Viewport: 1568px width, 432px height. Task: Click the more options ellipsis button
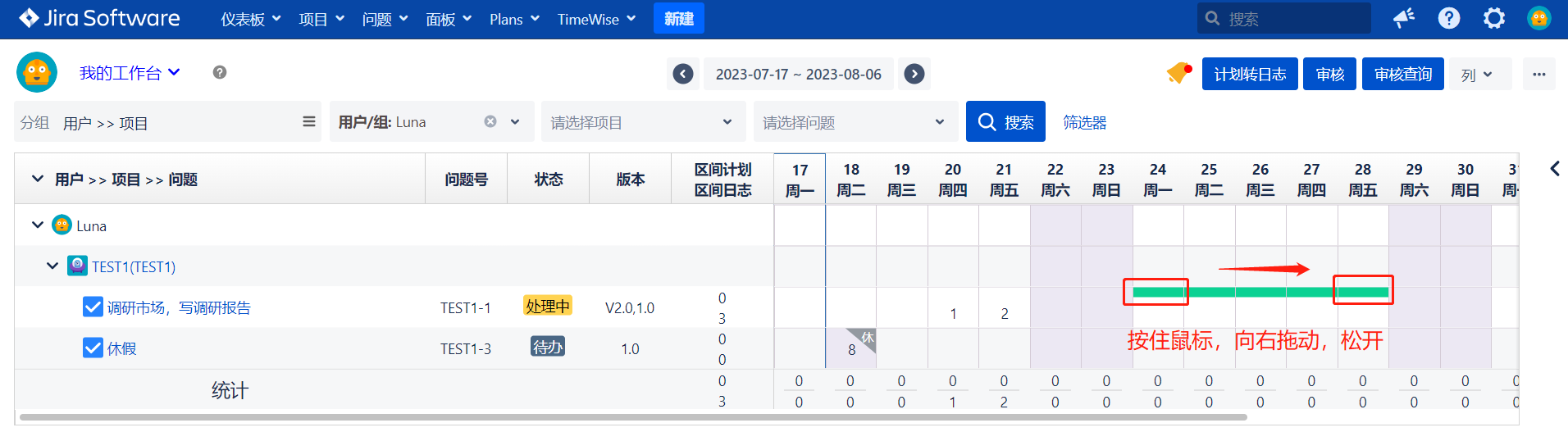pos(1538,75)
